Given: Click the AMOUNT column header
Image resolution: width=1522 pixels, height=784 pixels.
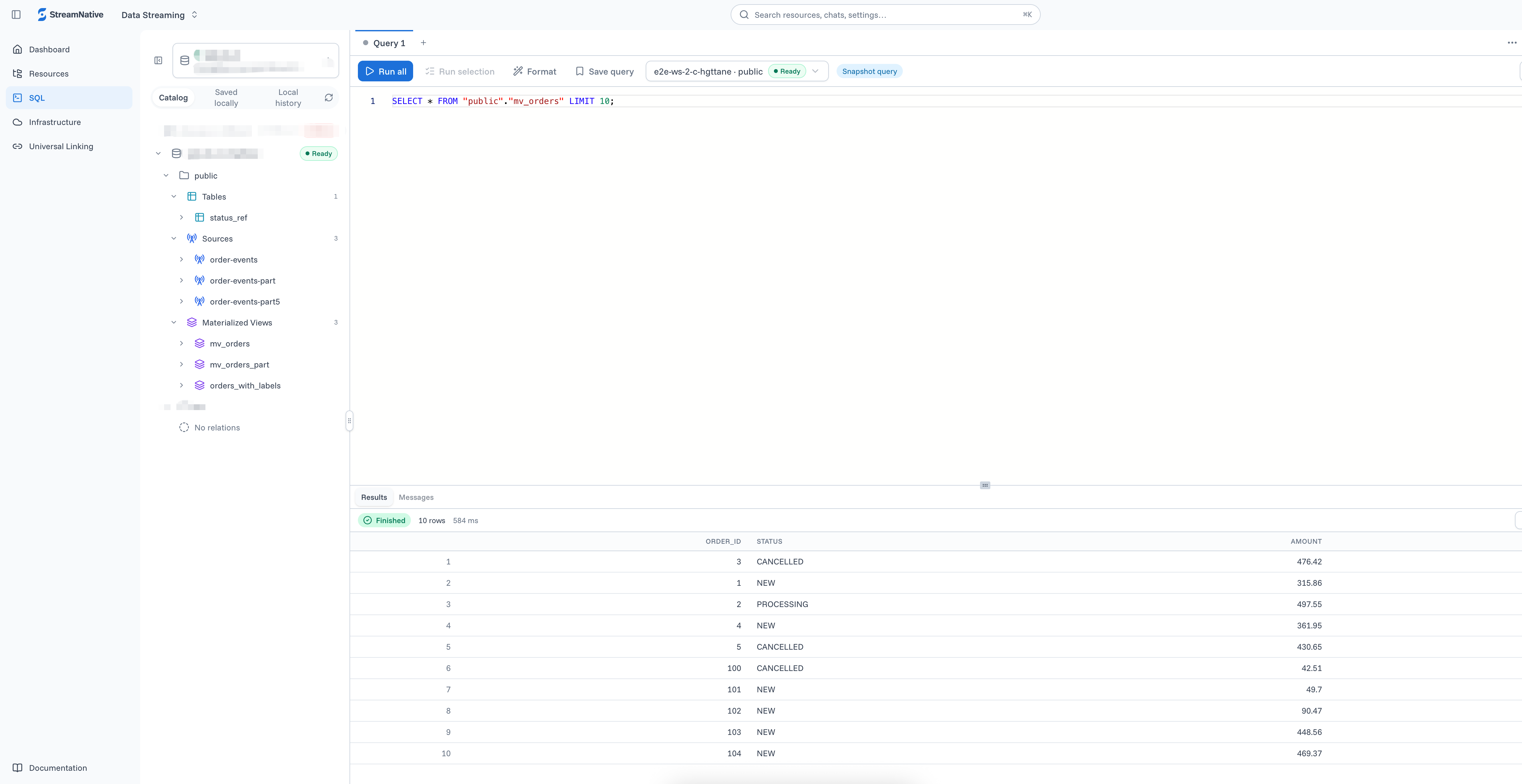Looking at the screenshot, I should pos(1306,542).
